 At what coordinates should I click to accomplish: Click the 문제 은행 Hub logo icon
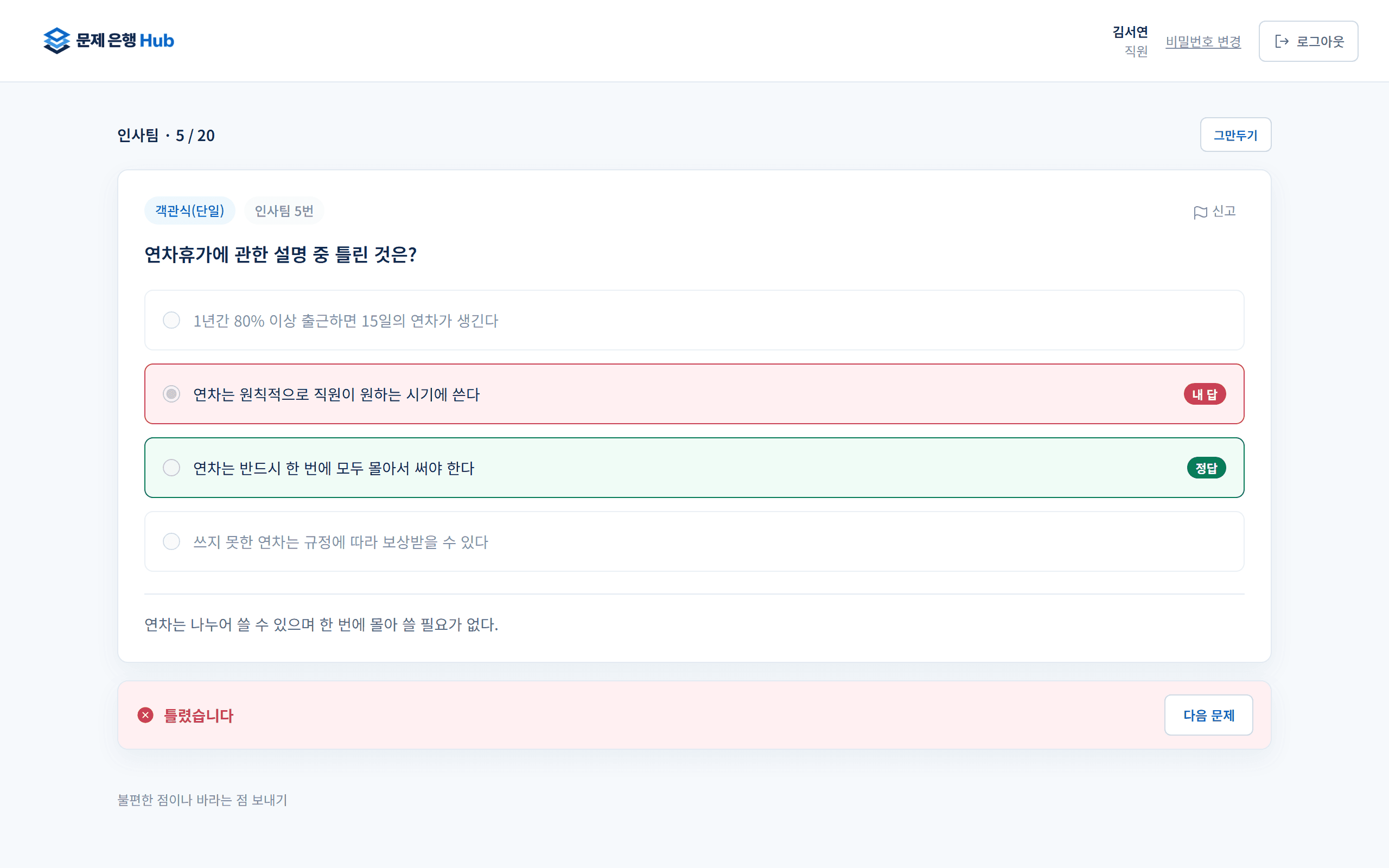[x=56, y=41]
